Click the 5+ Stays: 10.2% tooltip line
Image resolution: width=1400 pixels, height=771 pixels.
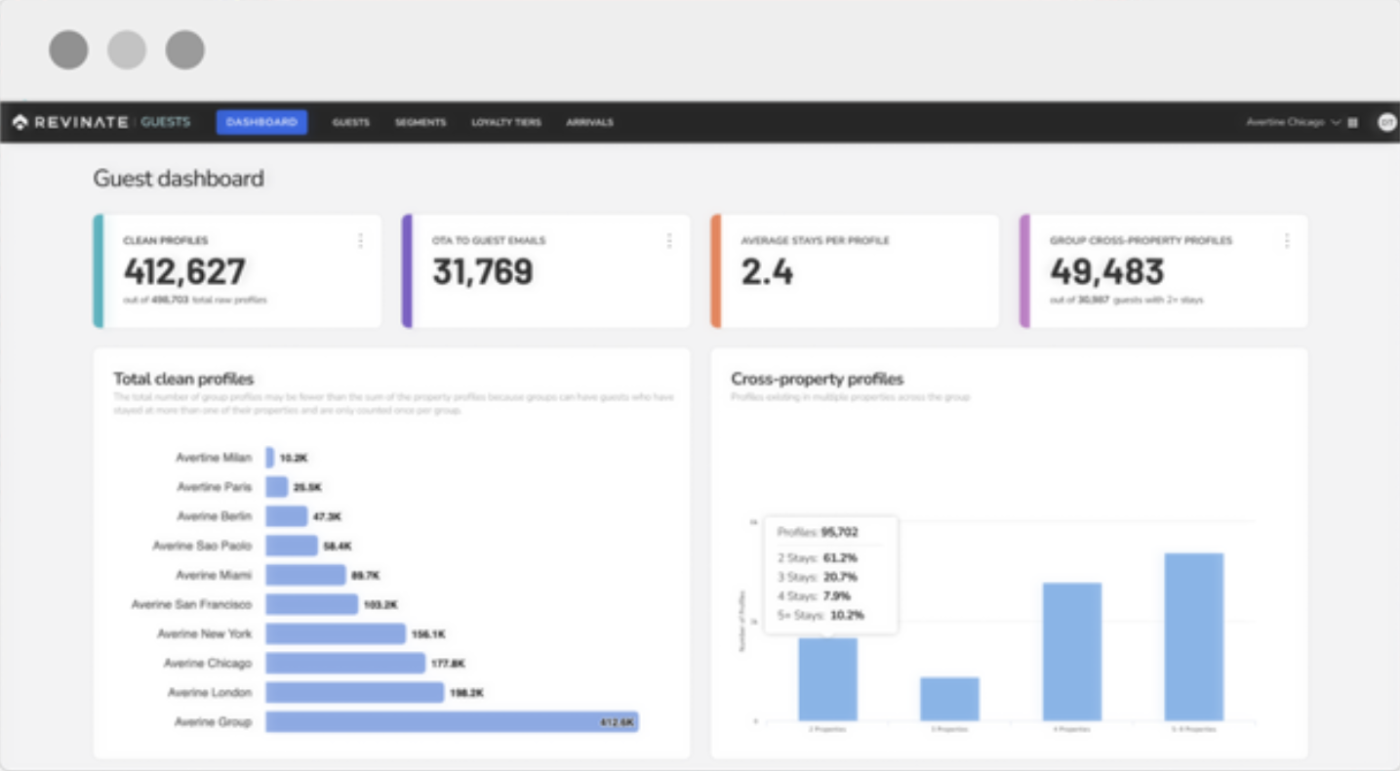point(821,615)
